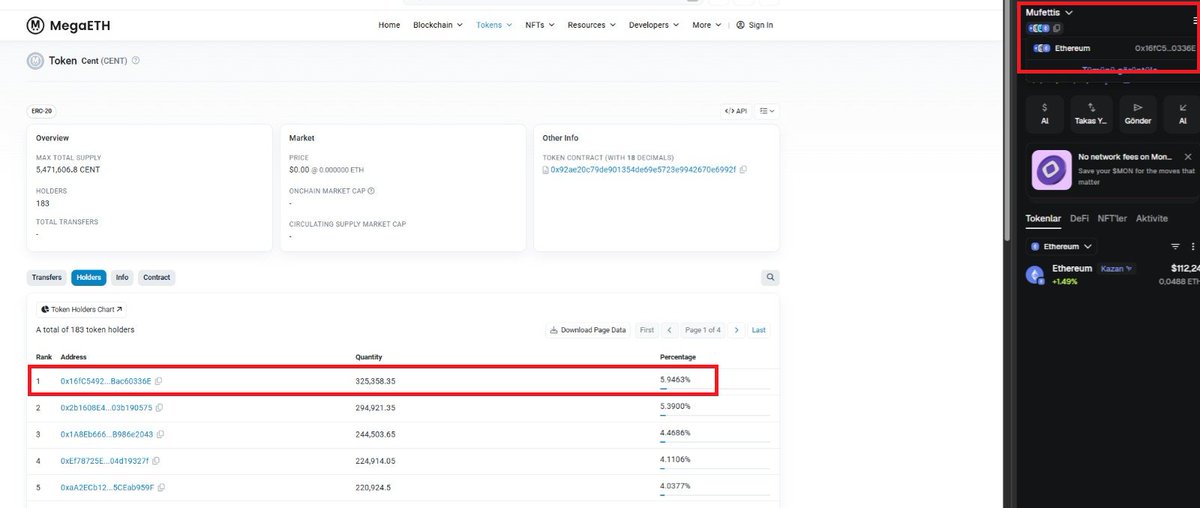
Task: Copy the token contract address
Action: (743, 170)
